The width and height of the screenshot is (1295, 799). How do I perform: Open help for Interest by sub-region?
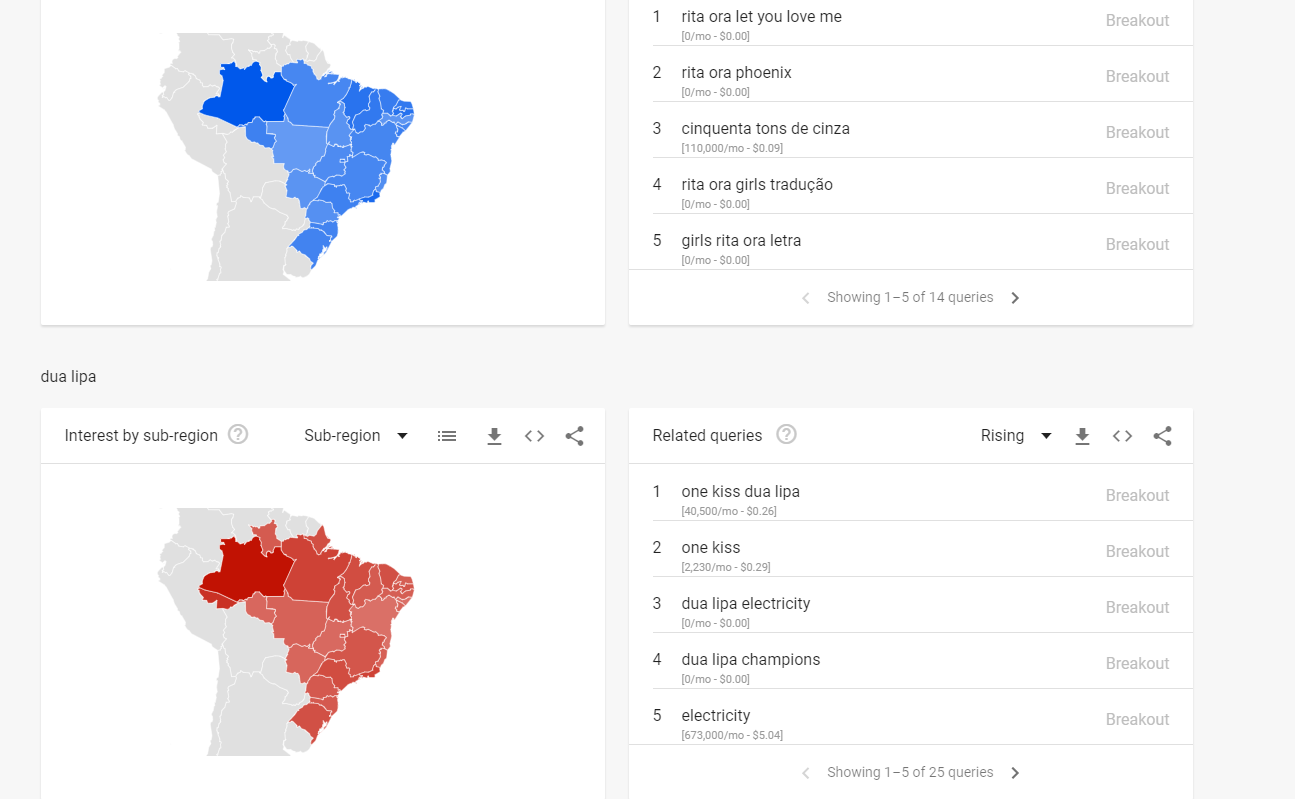pyautogui.click(x=238, y=435)
